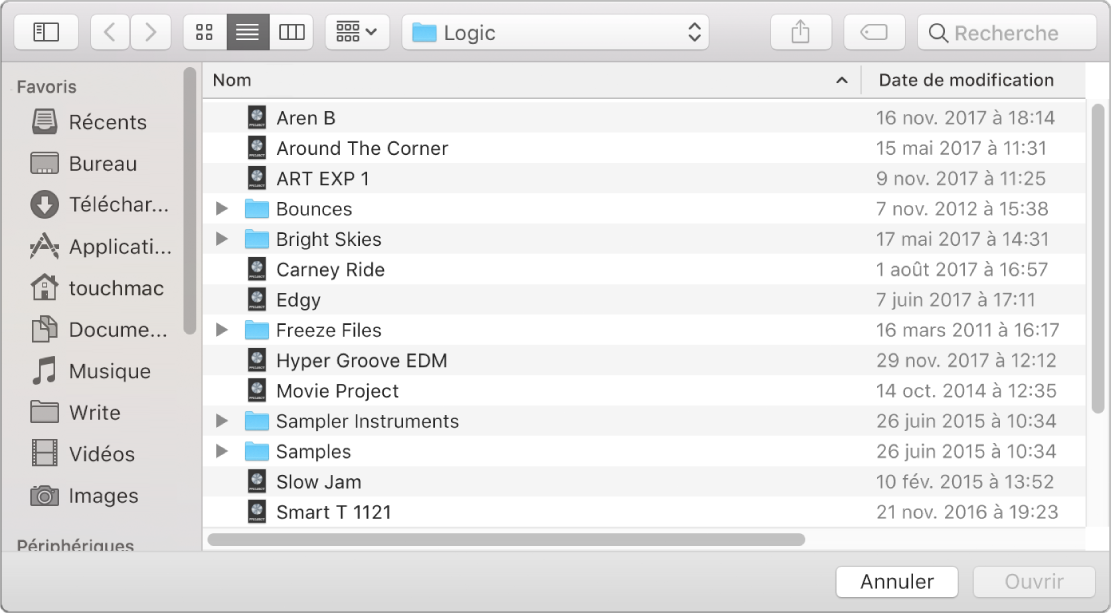This screenshot has width=1112, height=614.
Task: Sort by the Nom column header
Action: click(x=532, y=80)
